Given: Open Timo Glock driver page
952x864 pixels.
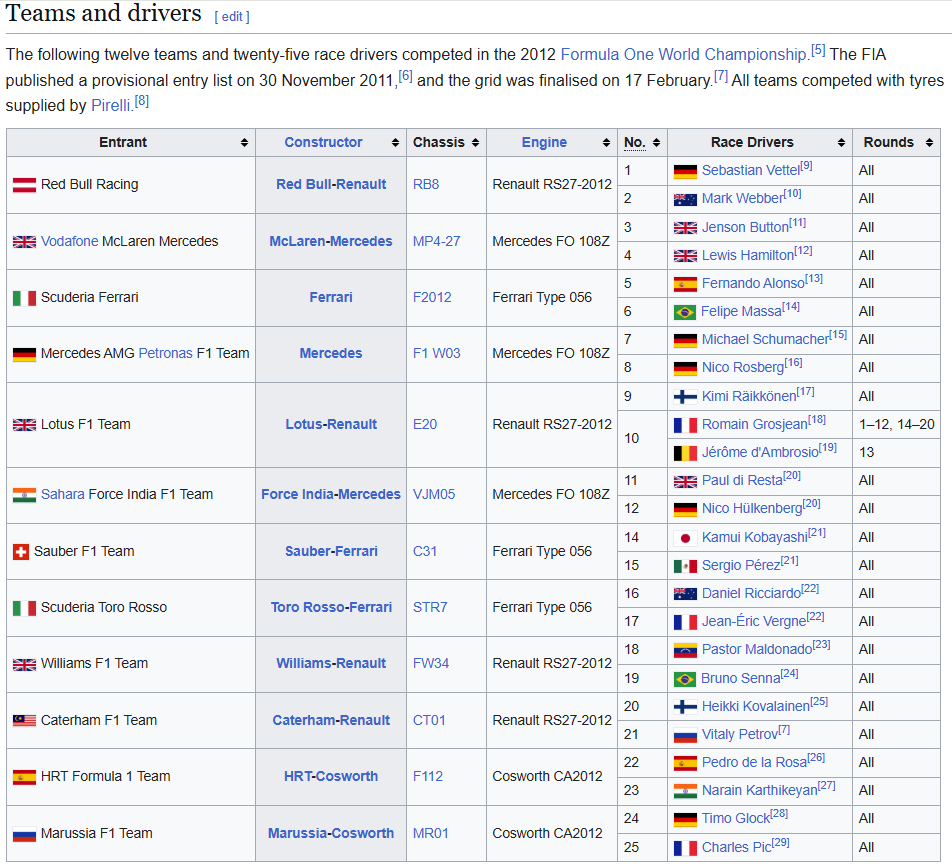Looking at the screenshot, I should point(735,819).
